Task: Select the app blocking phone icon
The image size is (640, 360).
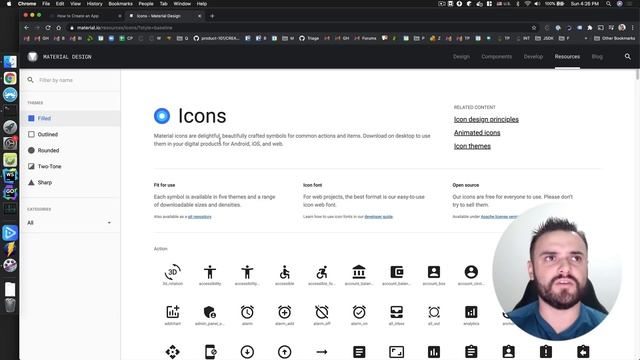Action: click(210, 352)
